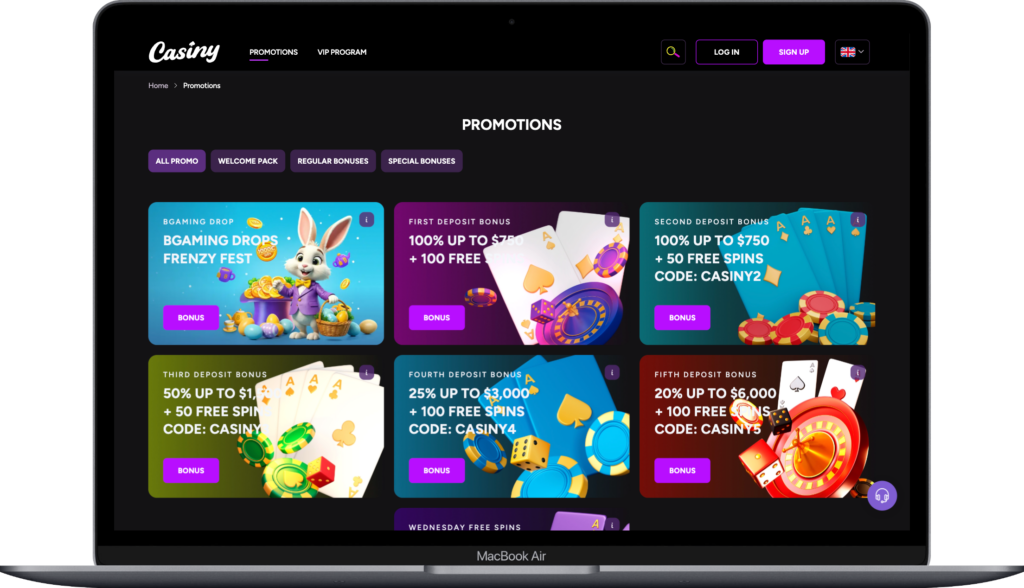
Task: Click the Sign Up button
Action: pyautogui.click(x=793, y=52)
